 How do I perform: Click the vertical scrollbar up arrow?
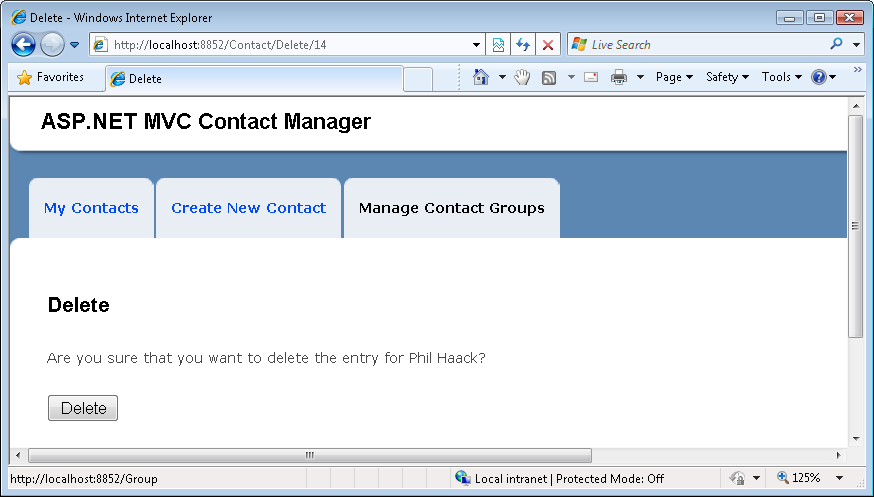856,106
